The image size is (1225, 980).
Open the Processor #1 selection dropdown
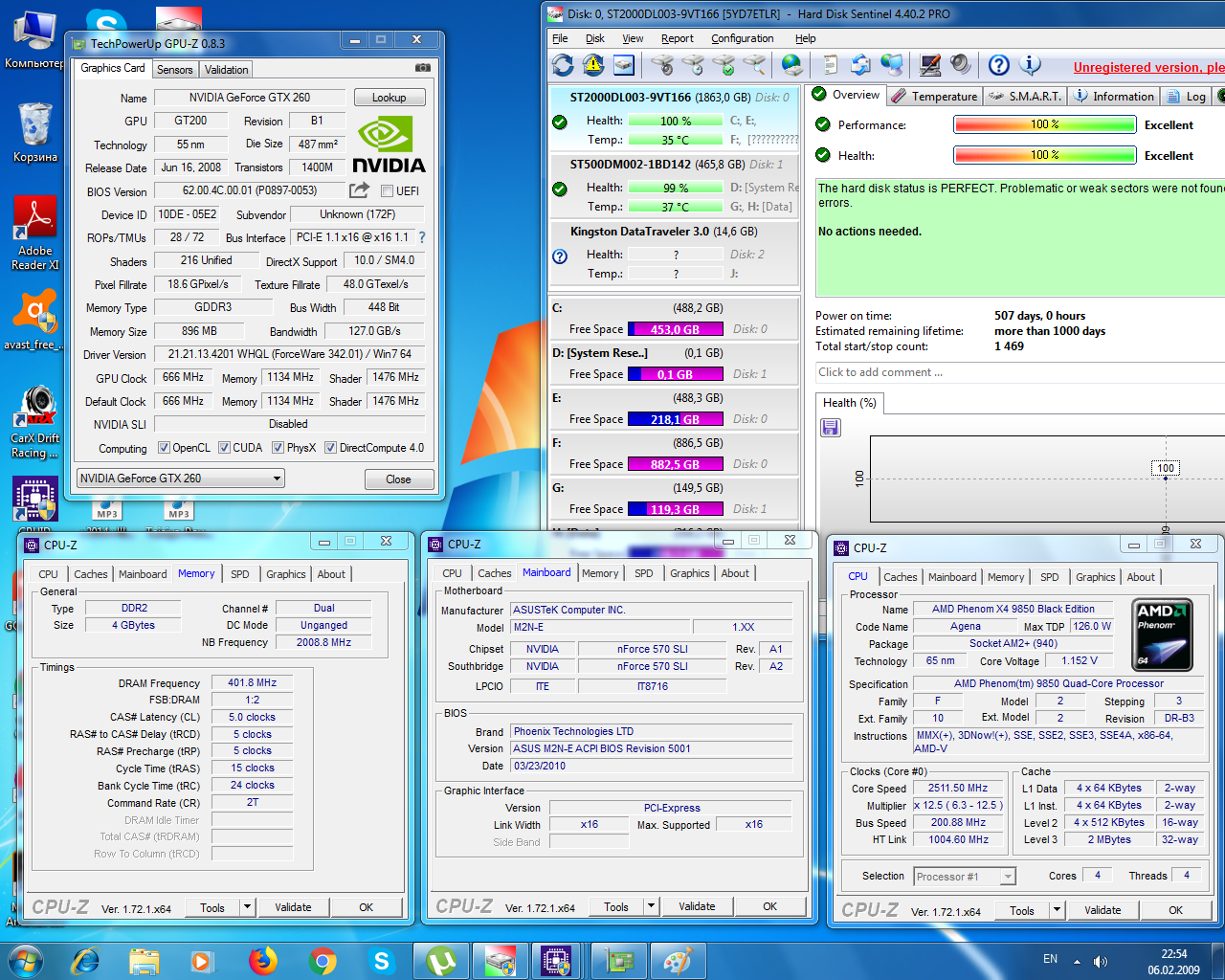(964, 877)
